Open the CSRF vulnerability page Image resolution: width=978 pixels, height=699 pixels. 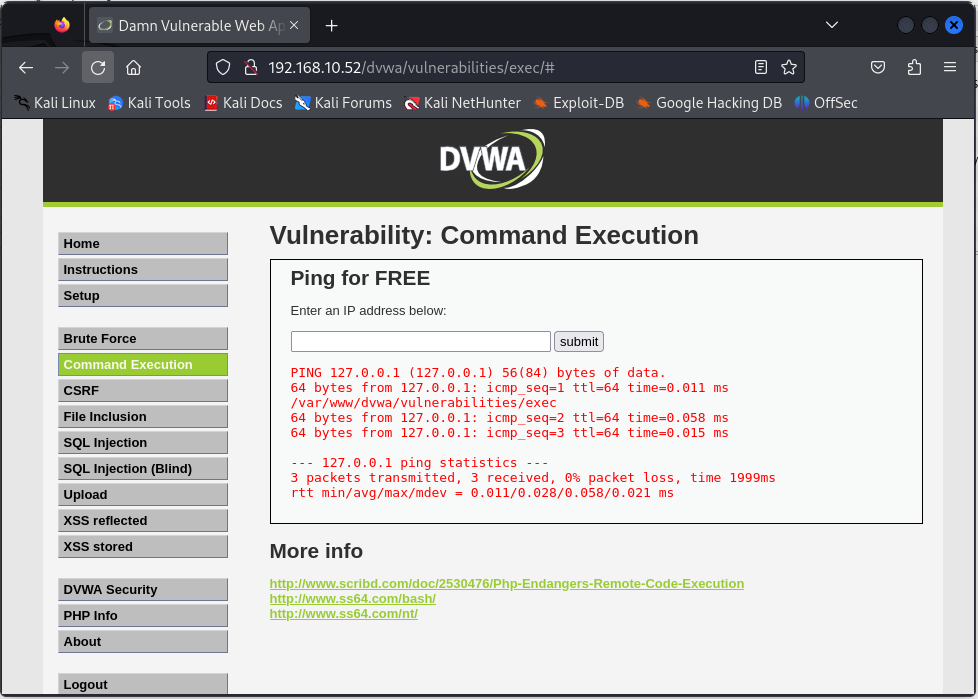[x=143, y=391]
